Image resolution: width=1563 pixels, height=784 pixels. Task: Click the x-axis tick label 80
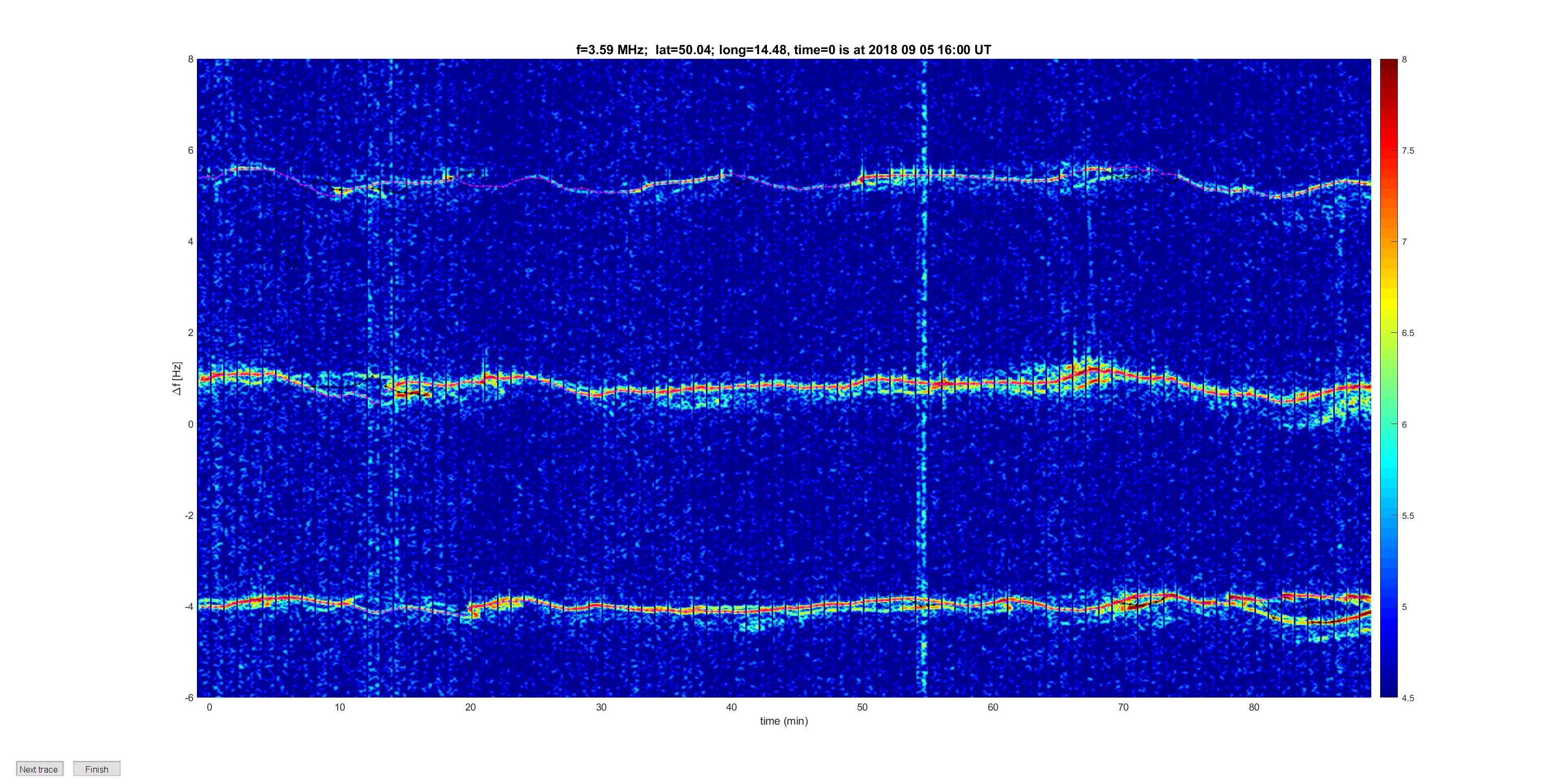tap(1254, 707)
